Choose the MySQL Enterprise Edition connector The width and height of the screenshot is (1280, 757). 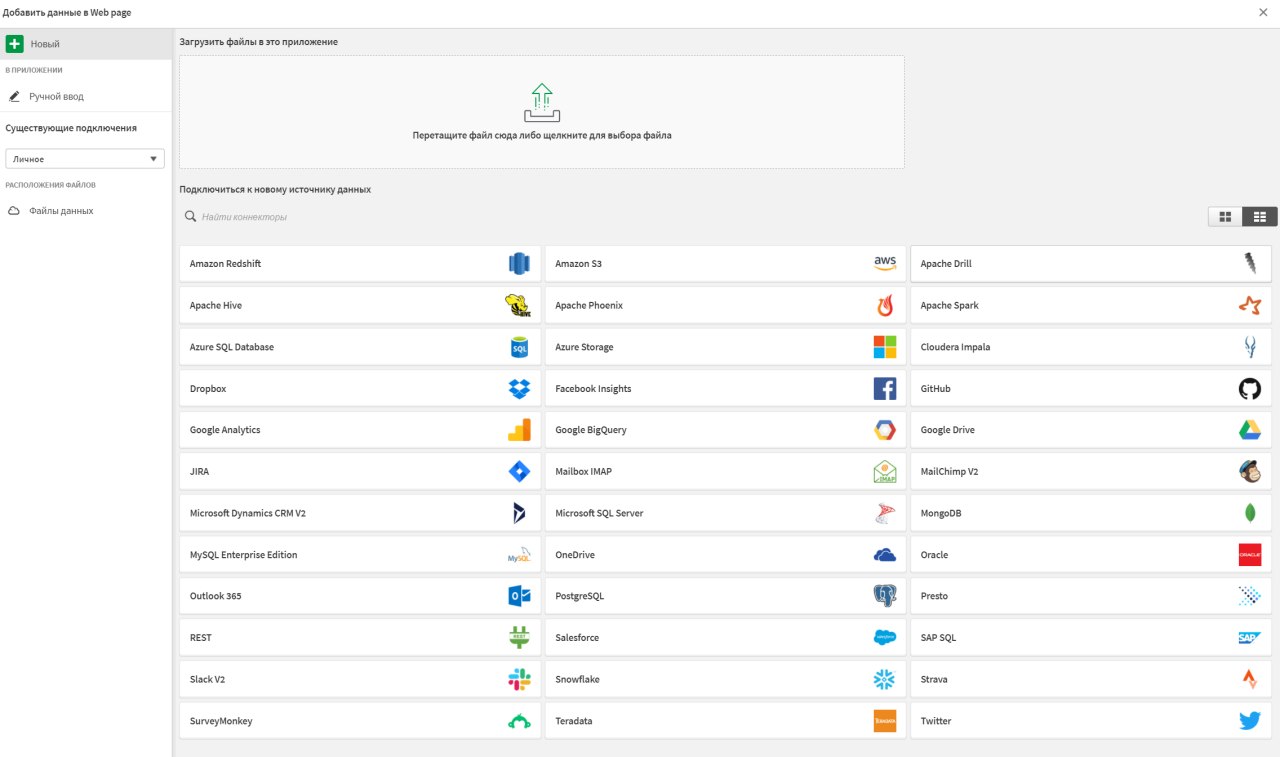click(360, 555)
